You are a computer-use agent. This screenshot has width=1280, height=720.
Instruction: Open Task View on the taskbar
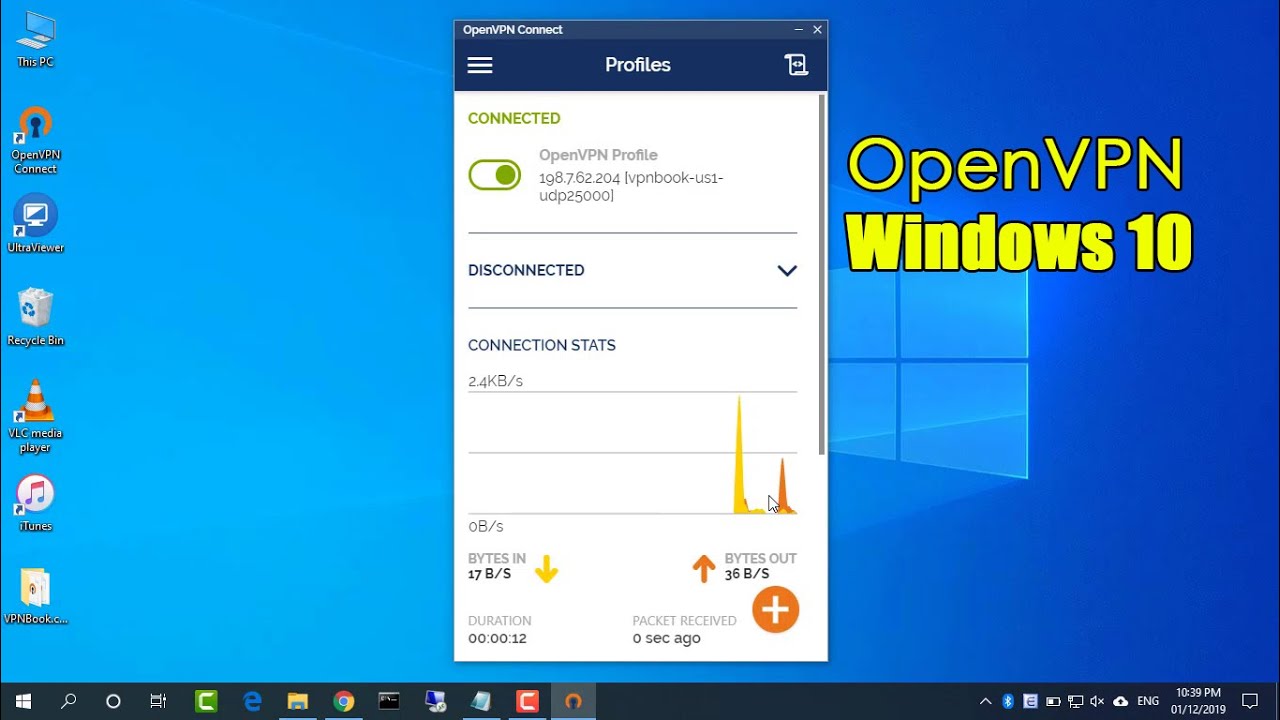click(158, 701)
